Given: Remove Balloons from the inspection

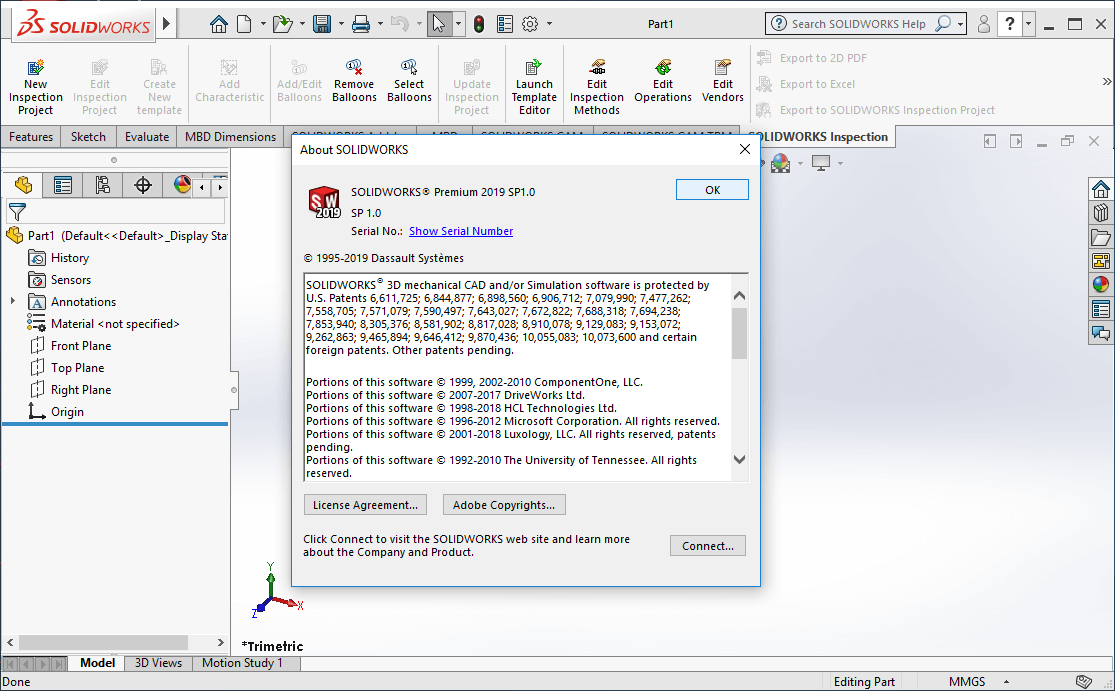Looking at the screenshot, I should [x=354, y=81].
